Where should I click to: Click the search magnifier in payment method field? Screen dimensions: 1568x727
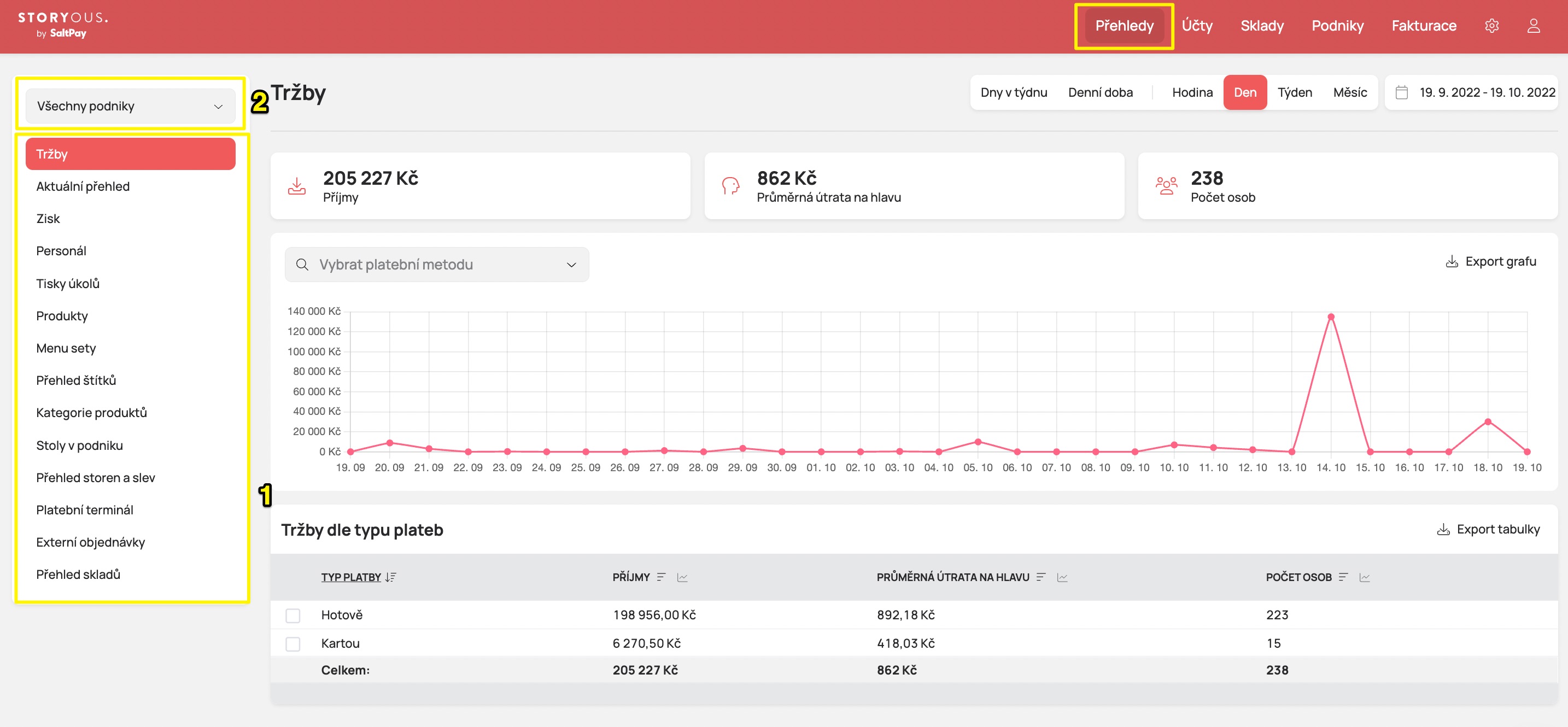302,265
